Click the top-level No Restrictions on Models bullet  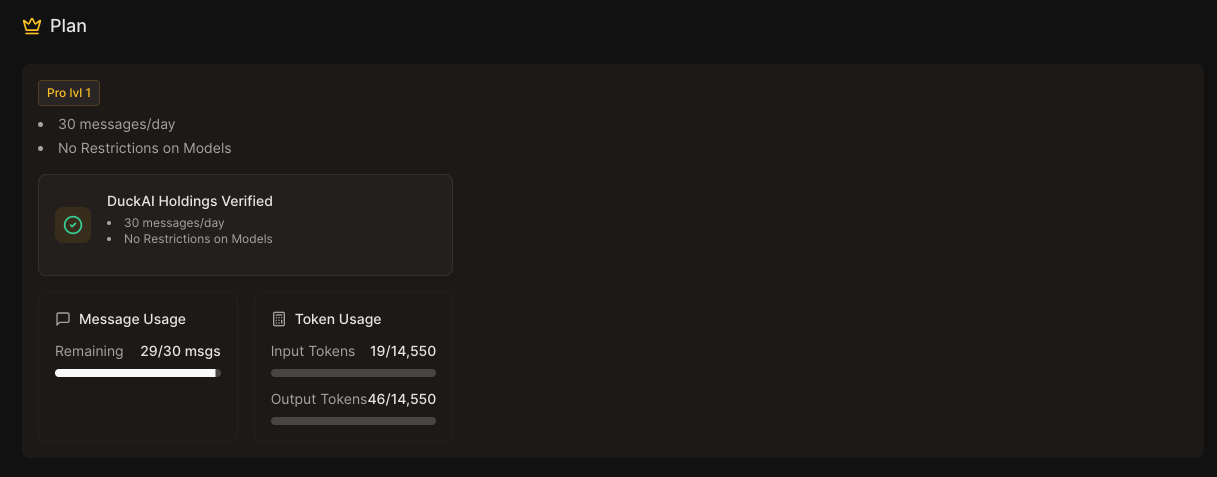tap(145, 148)
